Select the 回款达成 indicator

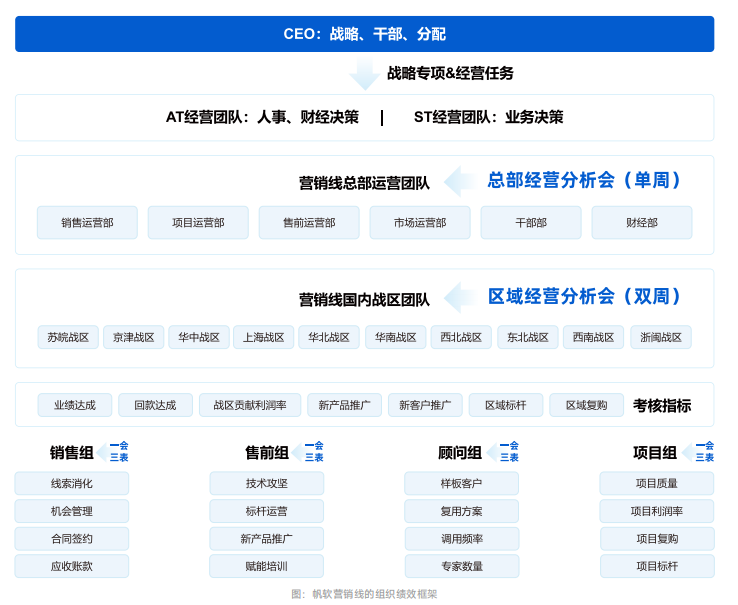[x=155, y=405]
